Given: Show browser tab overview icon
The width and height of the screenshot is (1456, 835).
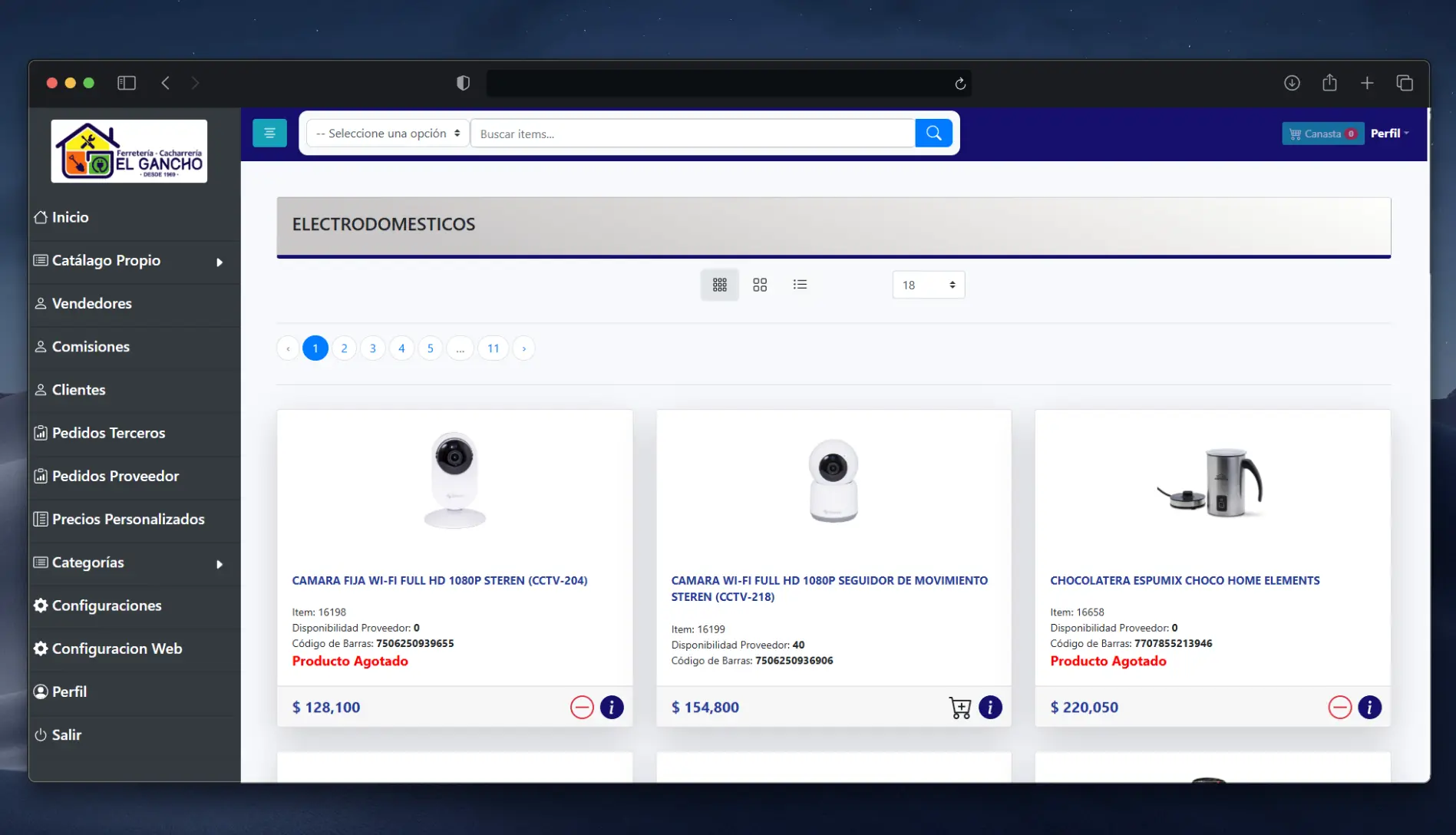Looking at the screenshot, I should point(1405,83).
